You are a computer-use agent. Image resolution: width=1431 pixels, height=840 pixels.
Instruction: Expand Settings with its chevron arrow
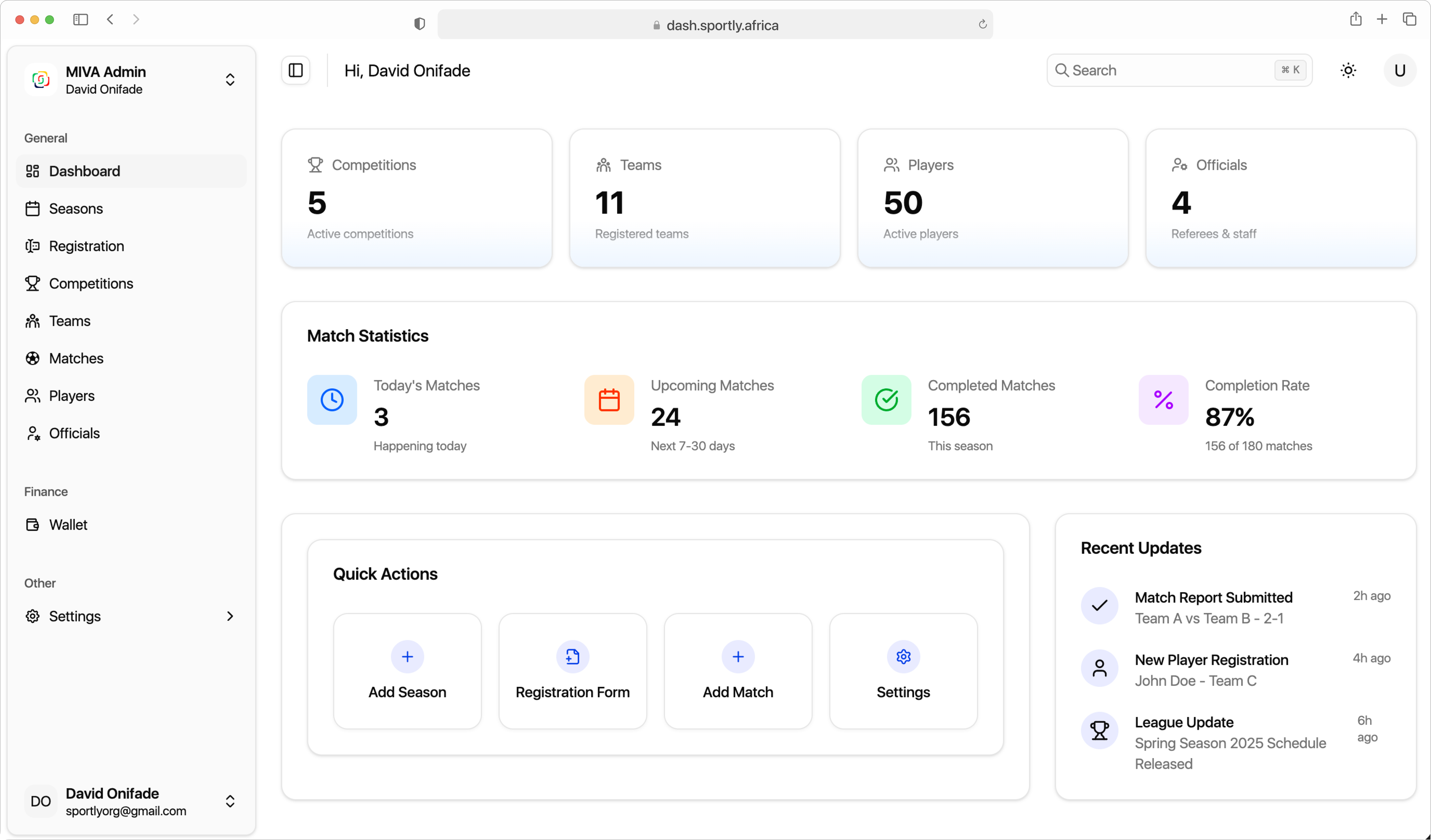click(229, 616)
